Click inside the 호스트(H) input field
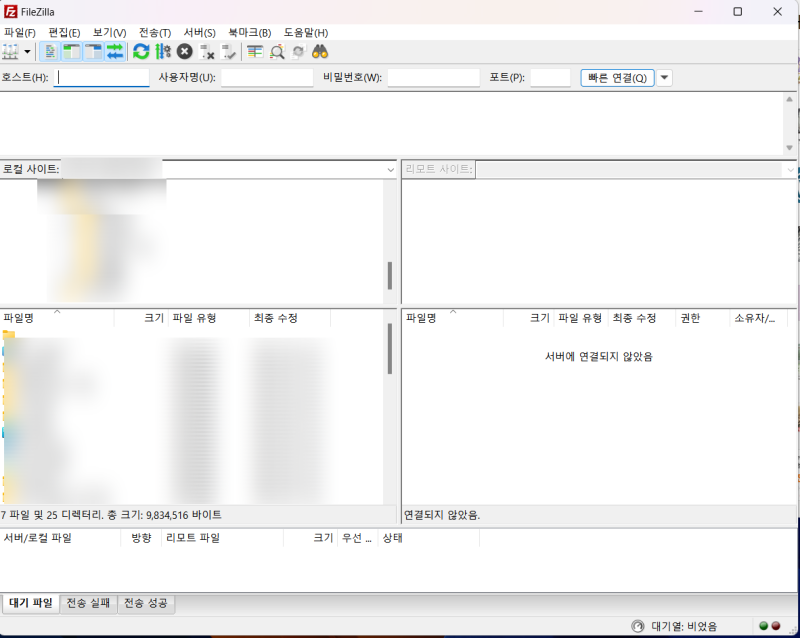Viewport: 800px width, 638px height. (100, 77)
